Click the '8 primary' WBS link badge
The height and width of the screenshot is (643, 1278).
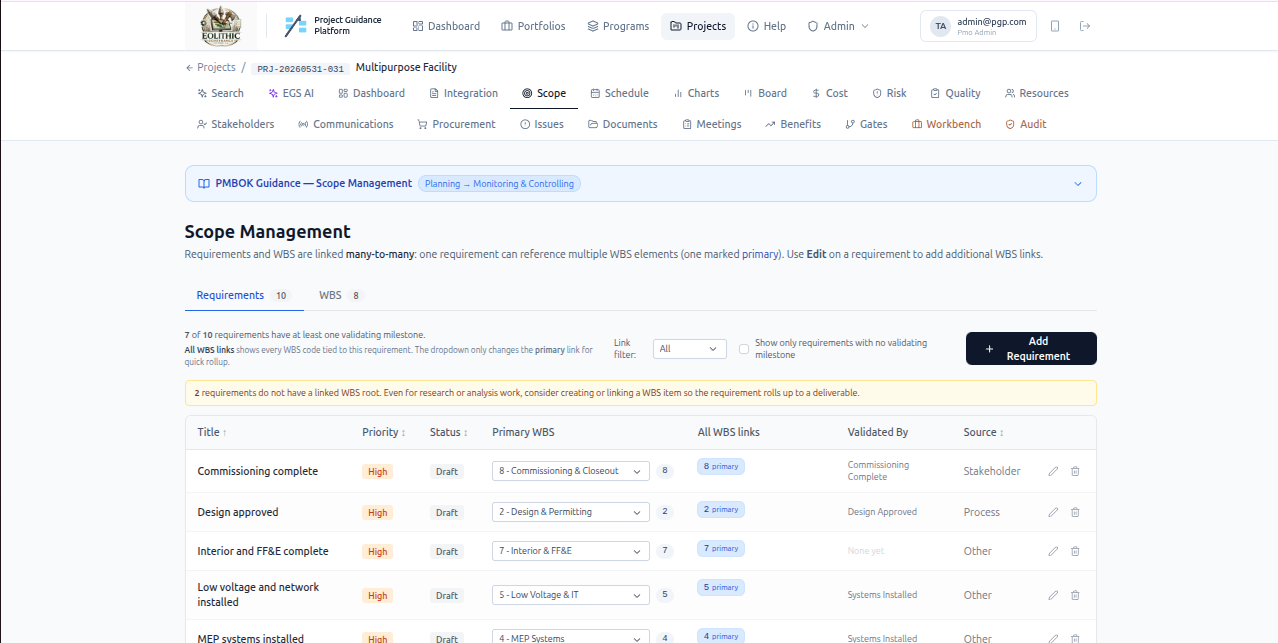721,467
